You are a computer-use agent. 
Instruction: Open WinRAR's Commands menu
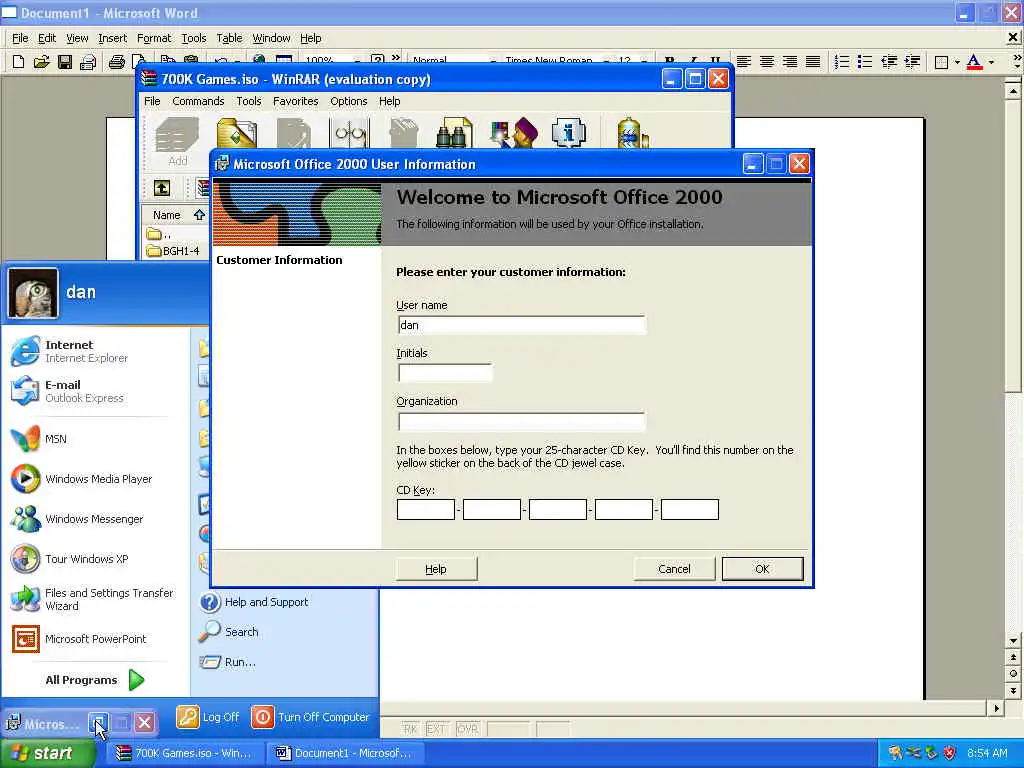click(198, 101)
